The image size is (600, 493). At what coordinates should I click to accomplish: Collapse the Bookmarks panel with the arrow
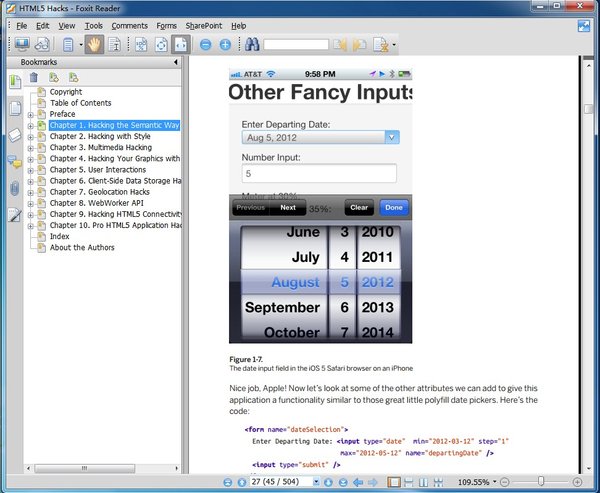click(176, 62)
